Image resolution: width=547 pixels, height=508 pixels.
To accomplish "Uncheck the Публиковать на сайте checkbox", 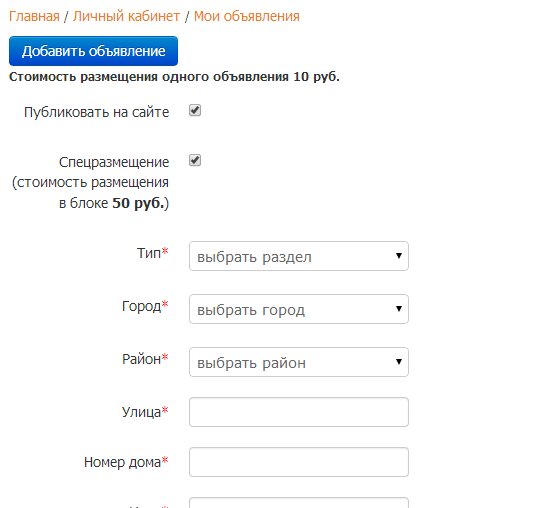I will point(195,111).
